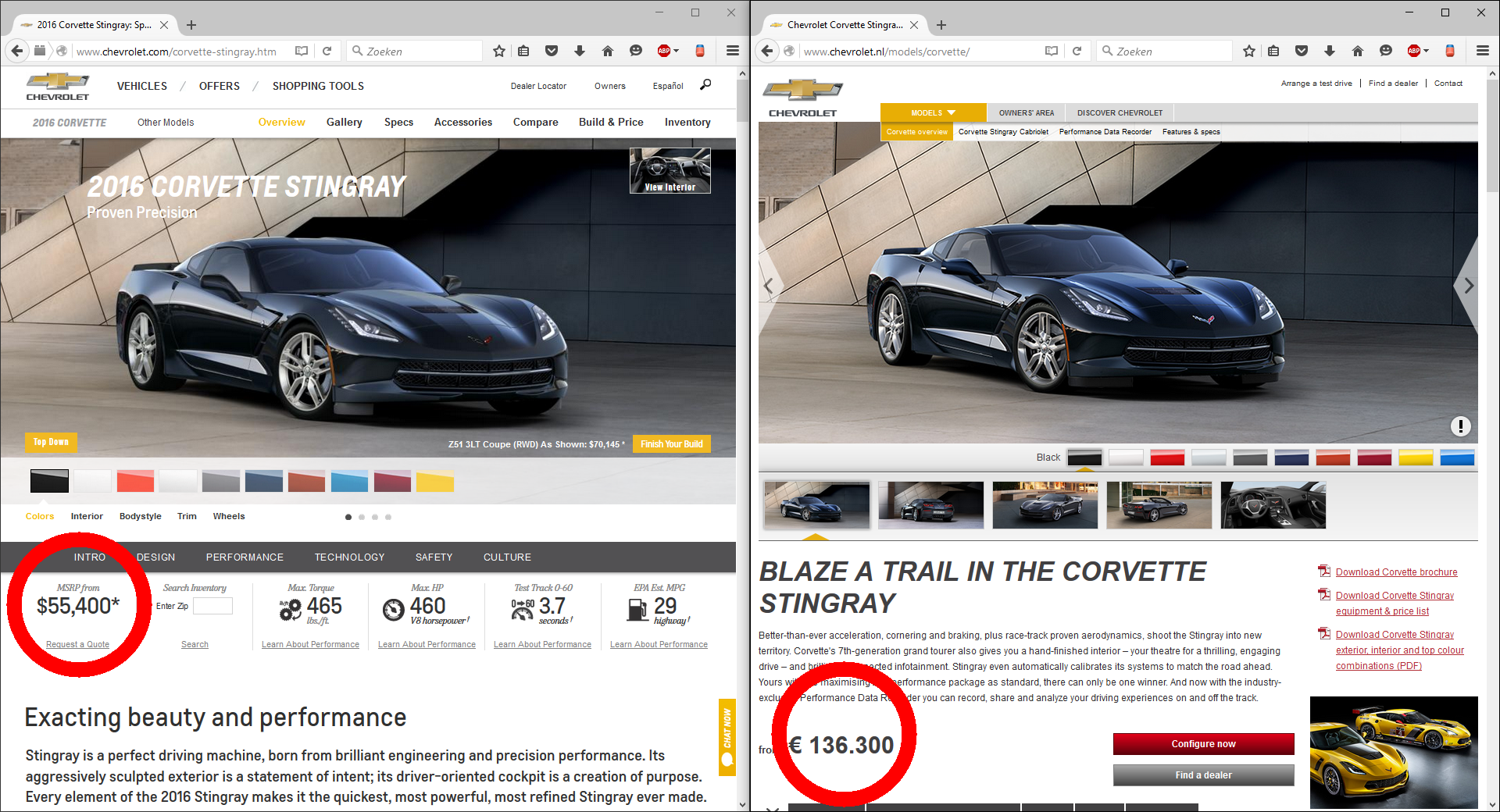
Task: Switch to TECHNOLOGY section tab
Action: click(x=349, y=557)
